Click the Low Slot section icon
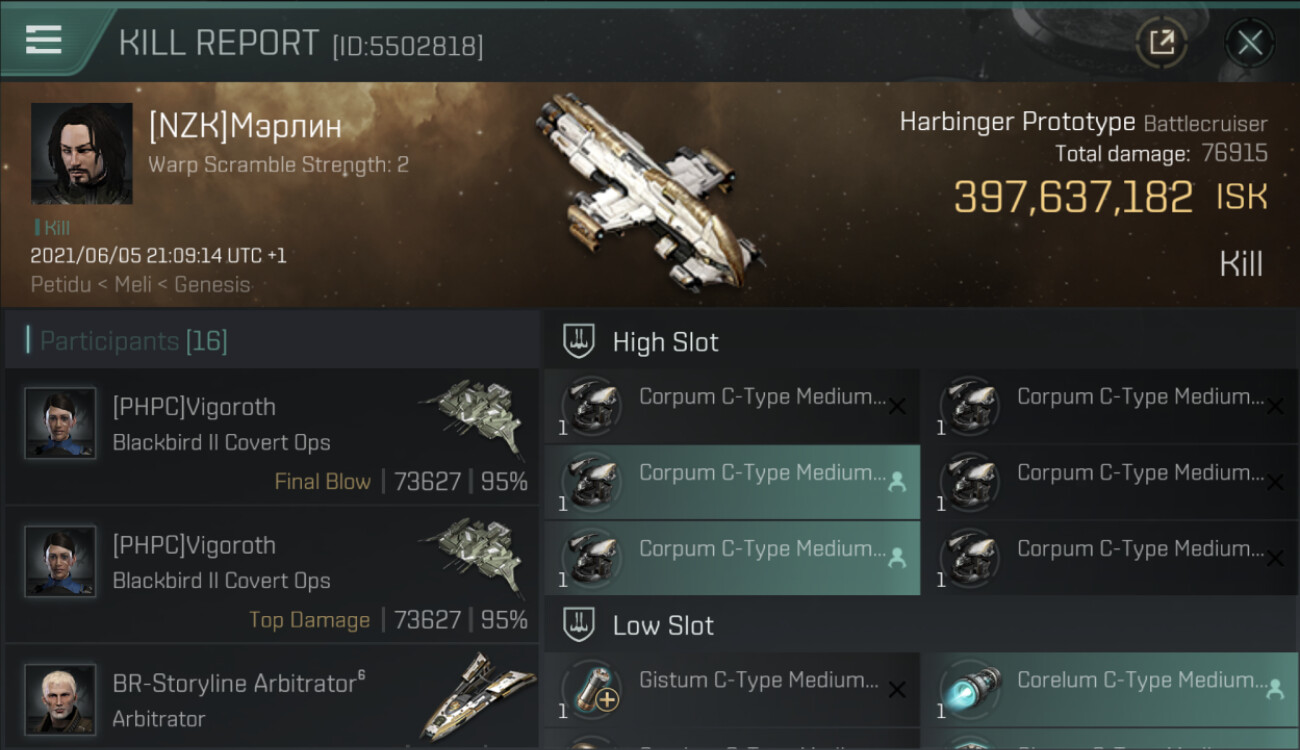Viewport: 1300px width, 750px height. (579, 625)
